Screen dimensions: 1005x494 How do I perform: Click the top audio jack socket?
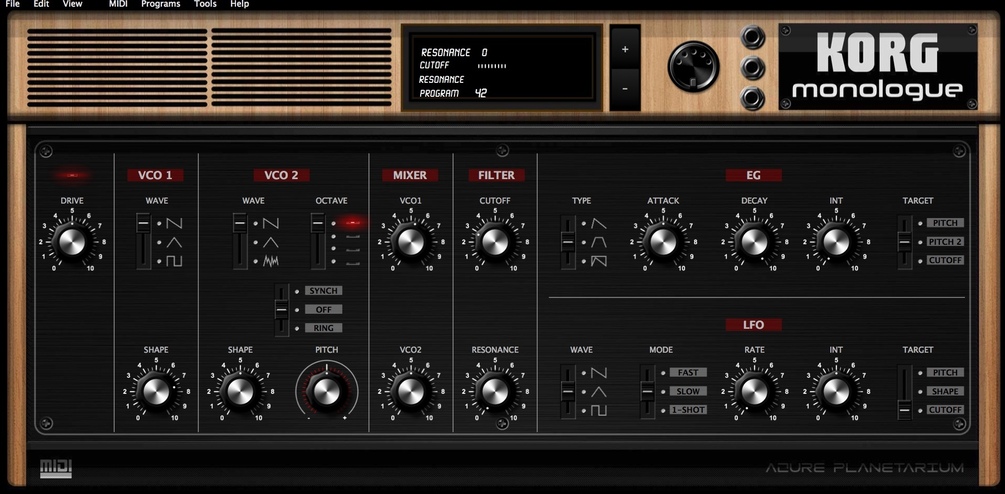752,37
